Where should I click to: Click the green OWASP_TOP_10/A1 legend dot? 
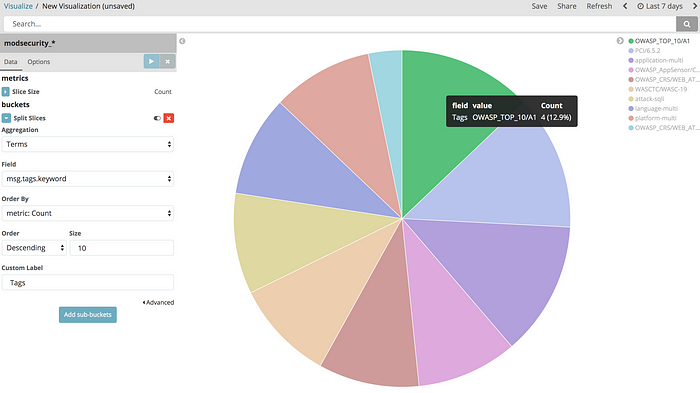tap(631, 41)
